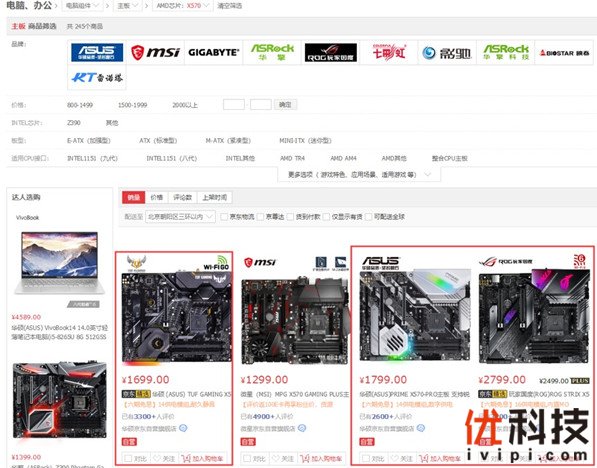Switch to the 评论数 sort tab
The width and height of the screenshot is (597, 468).
182,197
